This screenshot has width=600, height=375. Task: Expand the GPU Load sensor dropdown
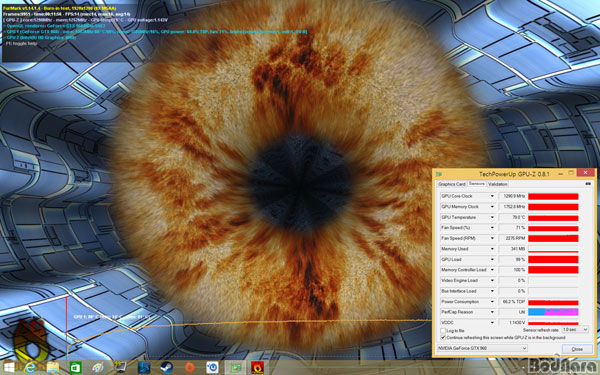(492, 259)
